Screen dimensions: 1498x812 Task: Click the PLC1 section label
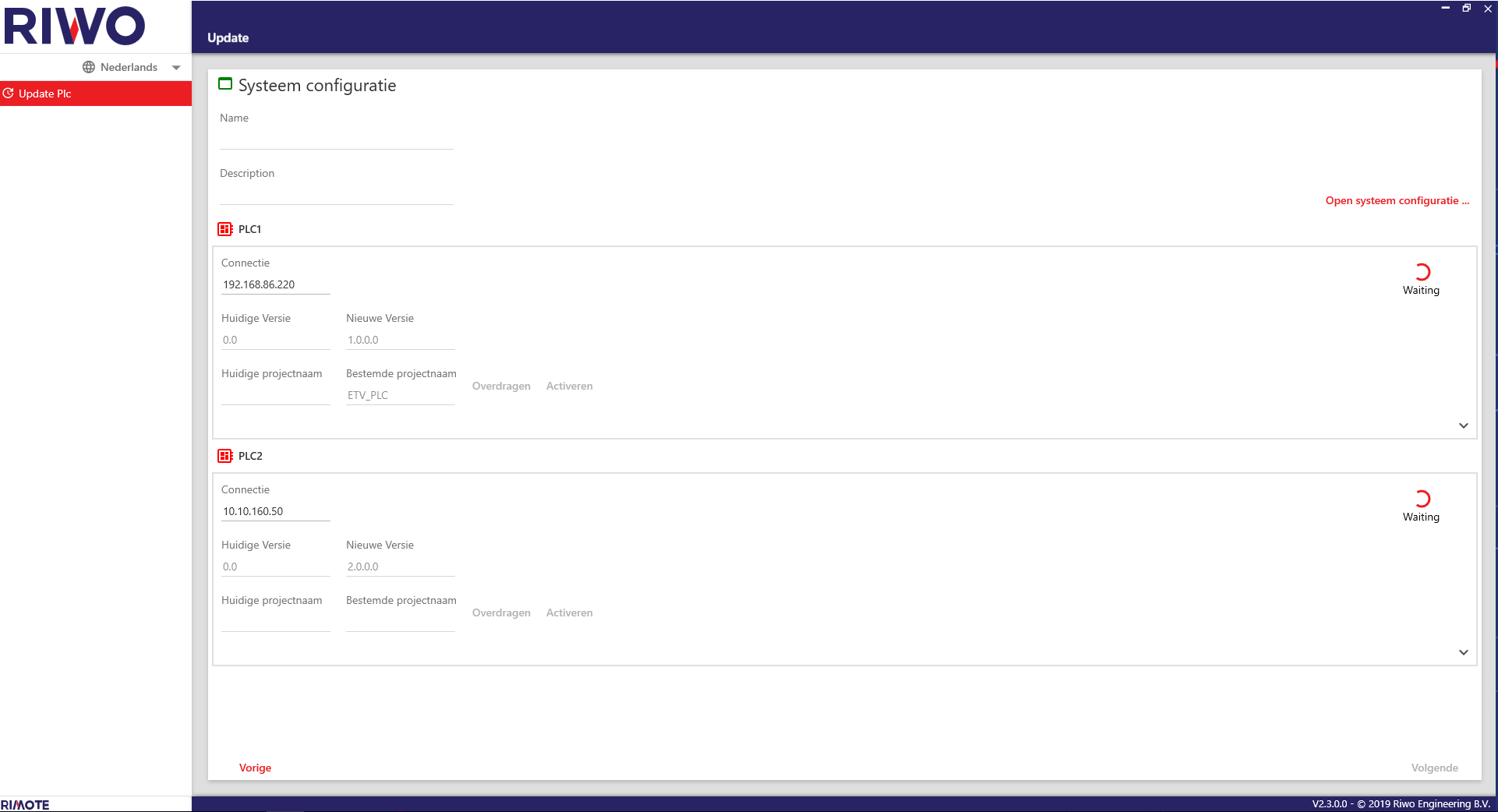tap(249, 229)
